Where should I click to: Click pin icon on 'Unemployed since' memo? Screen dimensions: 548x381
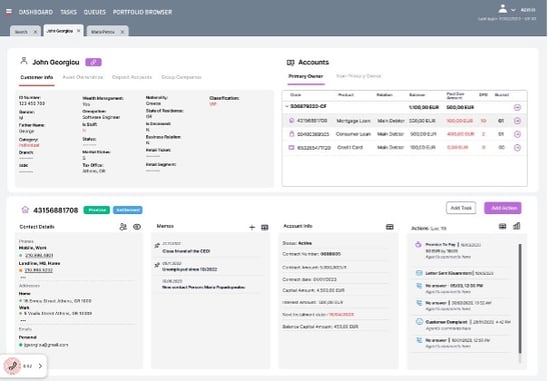[x=157, y=265]
